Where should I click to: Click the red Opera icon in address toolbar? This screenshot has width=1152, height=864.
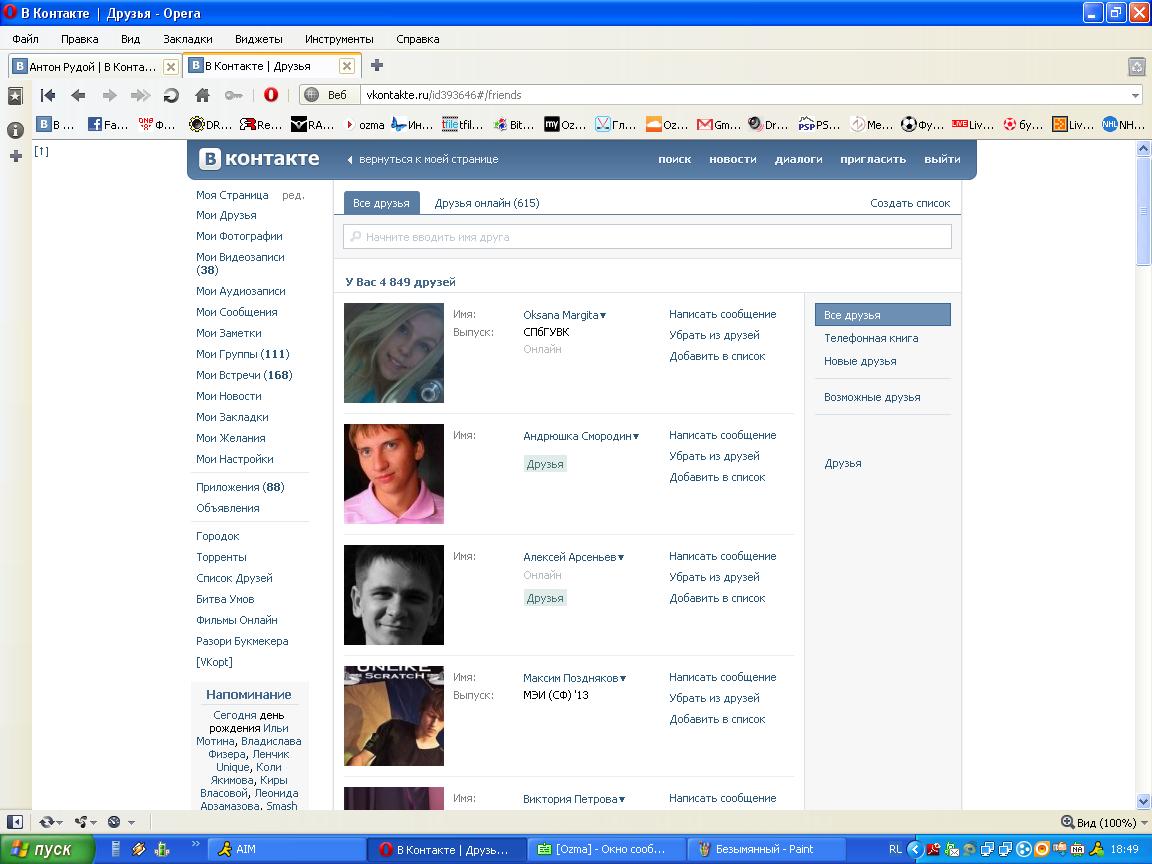[x=270, y=95]
